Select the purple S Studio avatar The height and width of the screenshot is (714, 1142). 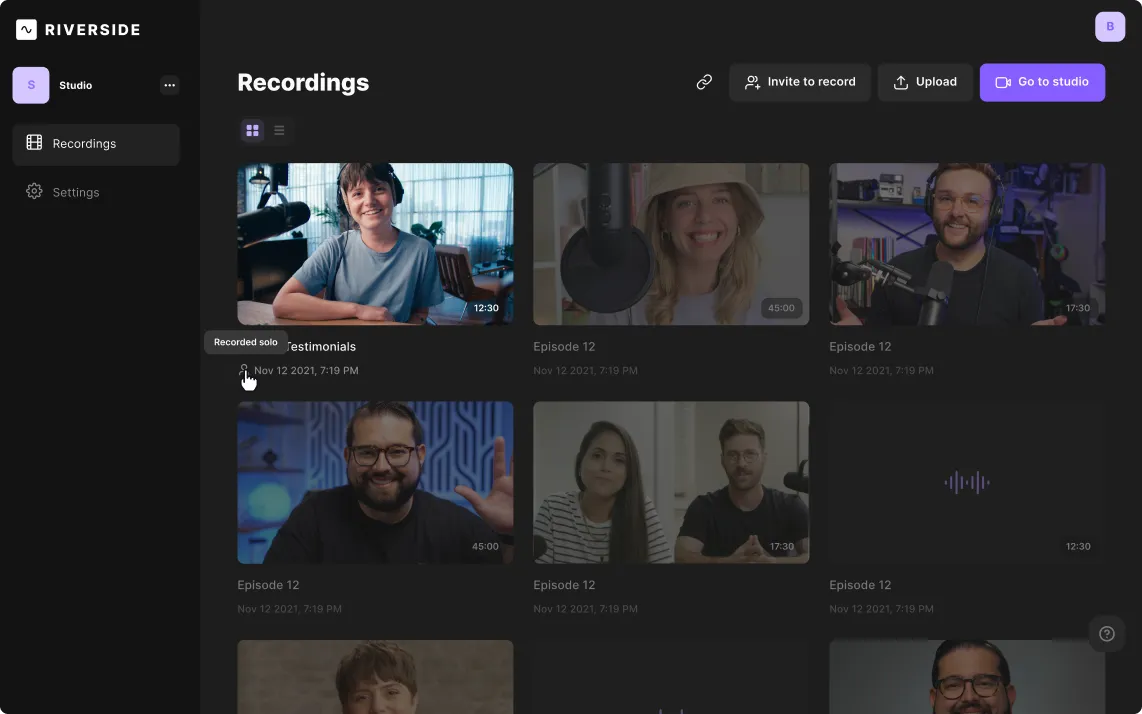[31, 85]
